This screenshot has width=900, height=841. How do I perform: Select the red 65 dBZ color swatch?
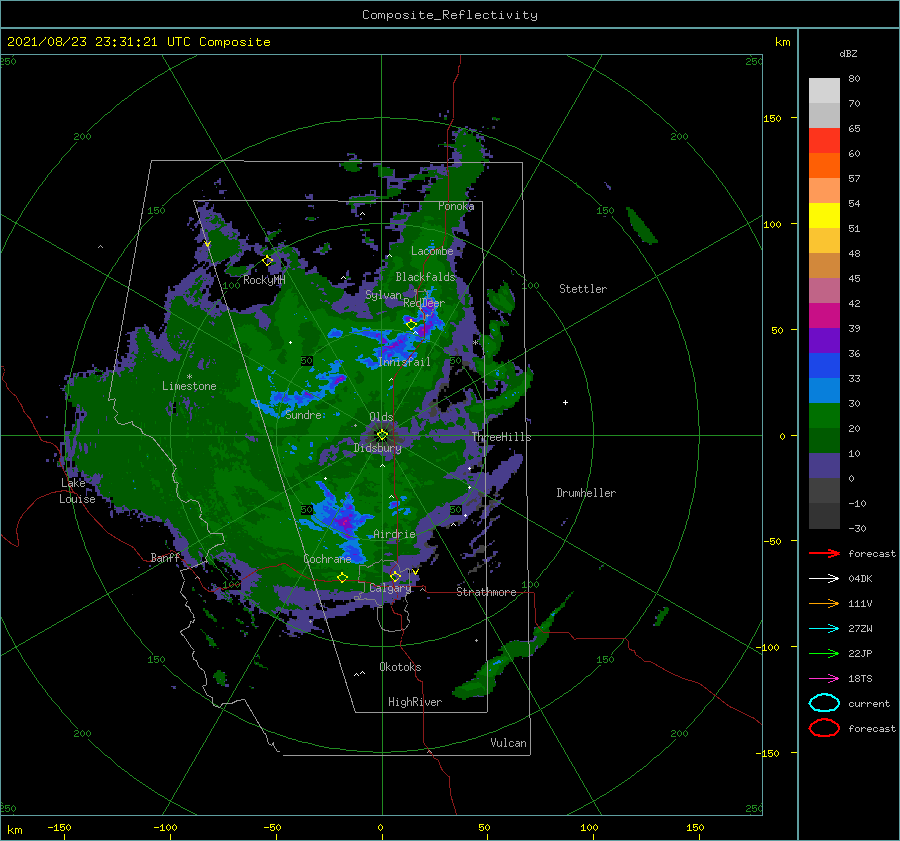(x=824, y=140)
